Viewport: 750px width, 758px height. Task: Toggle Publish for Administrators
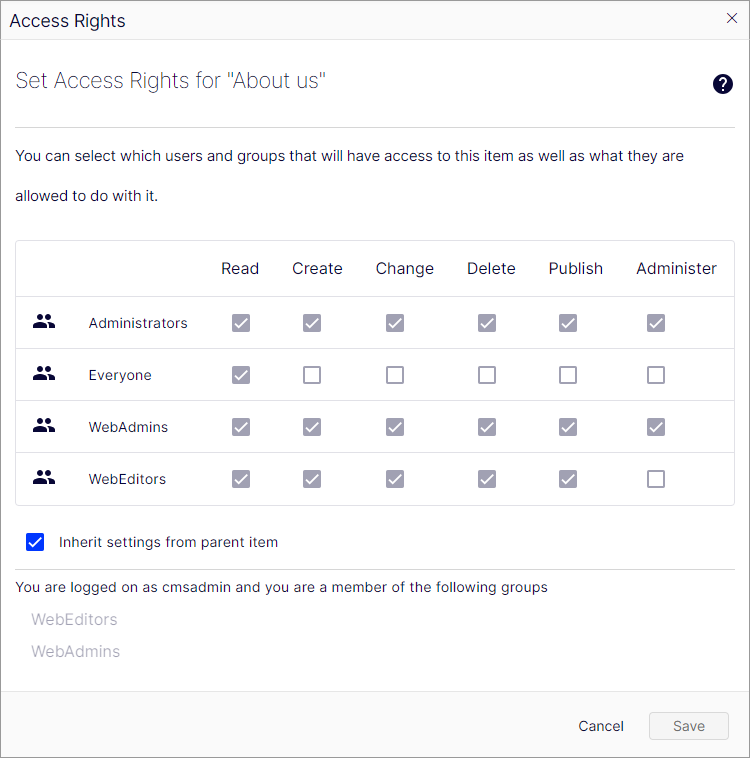pyautogui.click(x=568, y=323)
